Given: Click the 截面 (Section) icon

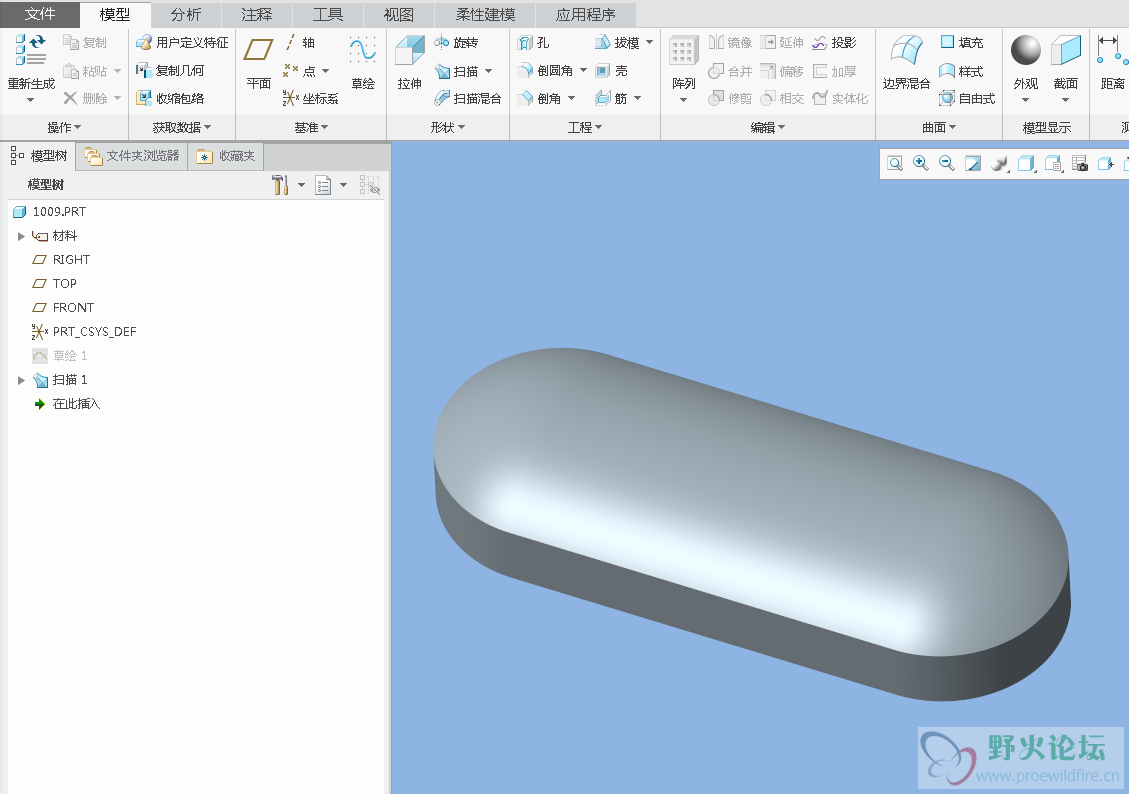Looking at the screenshot, I should pyautogui.click(x=1066, y=50).
